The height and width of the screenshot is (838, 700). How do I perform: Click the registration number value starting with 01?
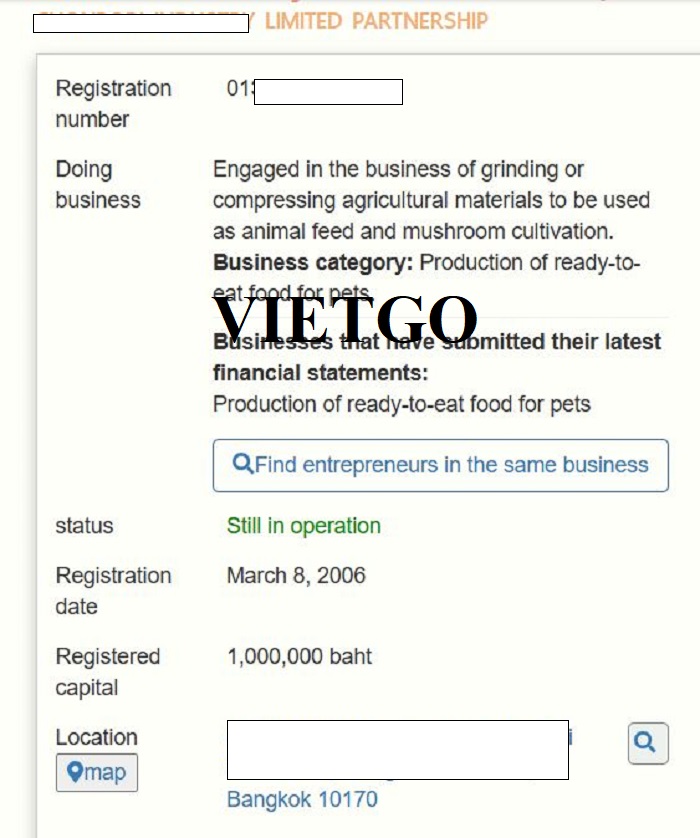236,89
